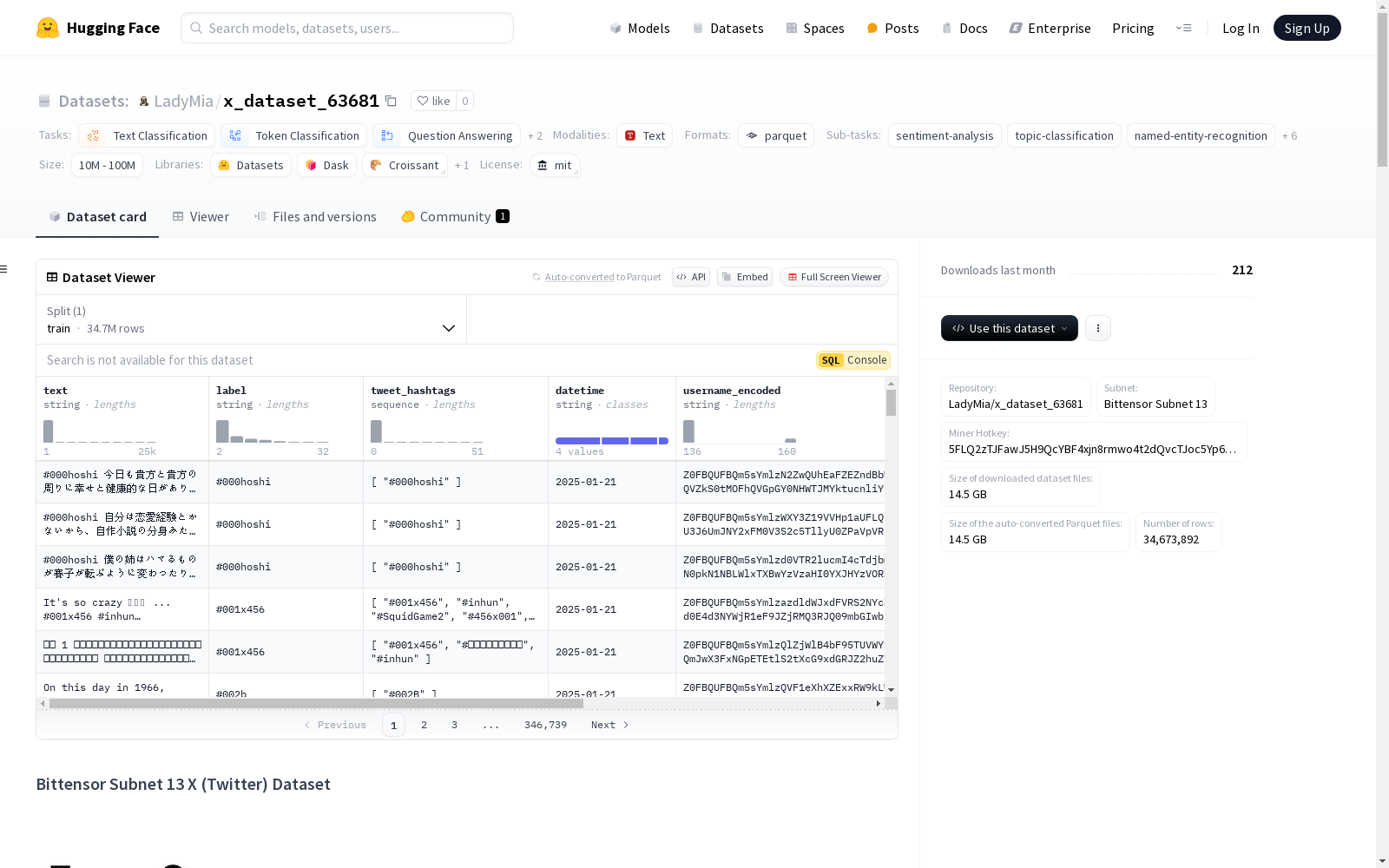1389x868 pixels.
Task: Open the three-dot options menu
Action: click(1098, 328)
